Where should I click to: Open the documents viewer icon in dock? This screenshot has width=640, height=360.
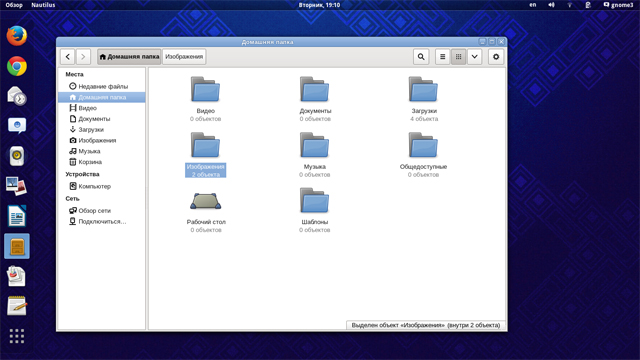(17, 276)
